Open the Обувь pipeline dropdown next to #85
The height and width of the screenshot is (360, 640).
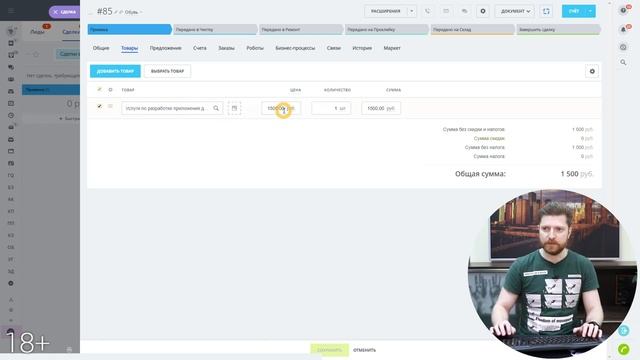[x=133, y=12]
